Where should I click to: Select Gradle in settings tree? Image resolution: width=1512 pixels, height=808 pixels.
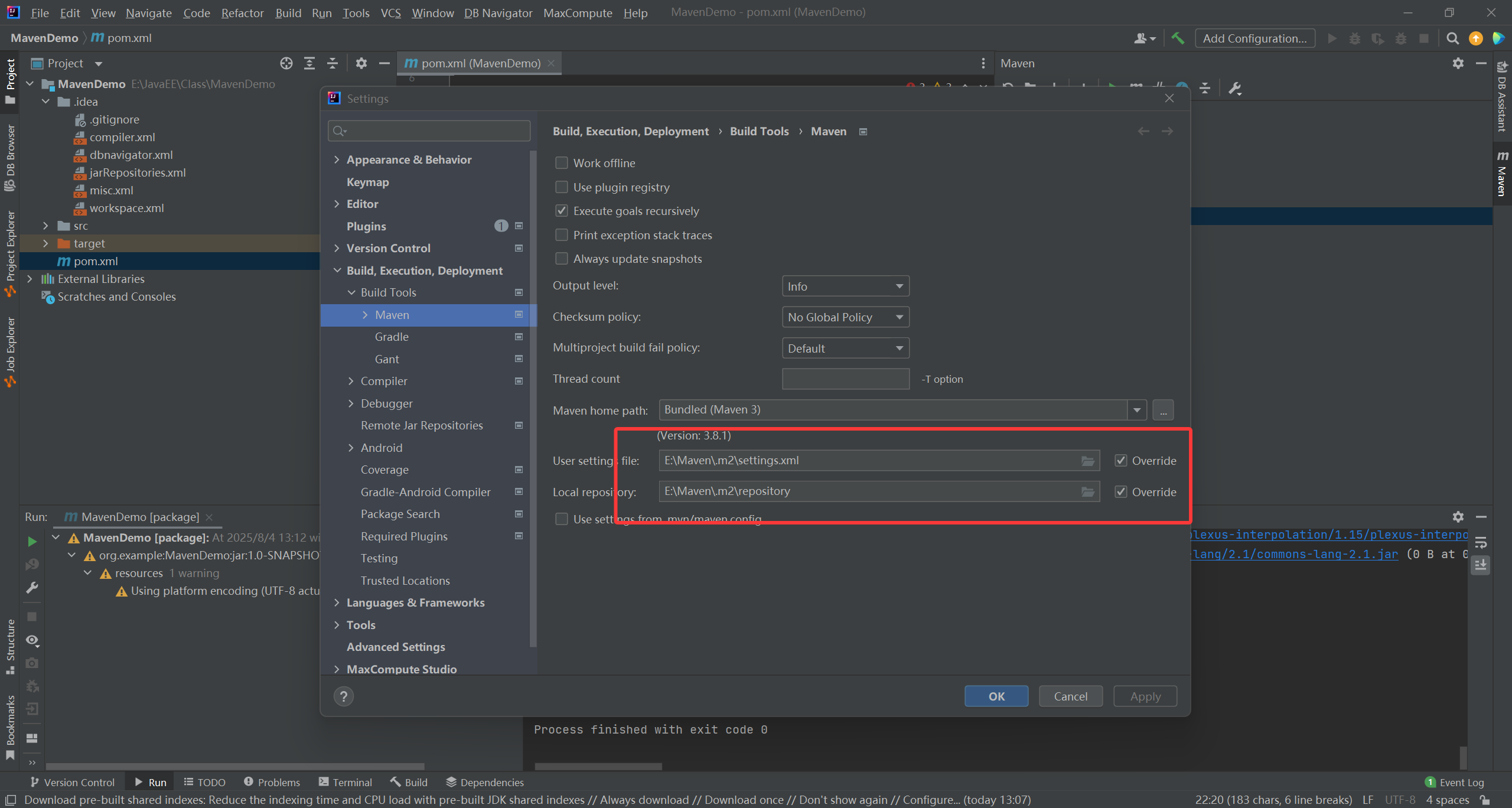(x=392, y=337)
